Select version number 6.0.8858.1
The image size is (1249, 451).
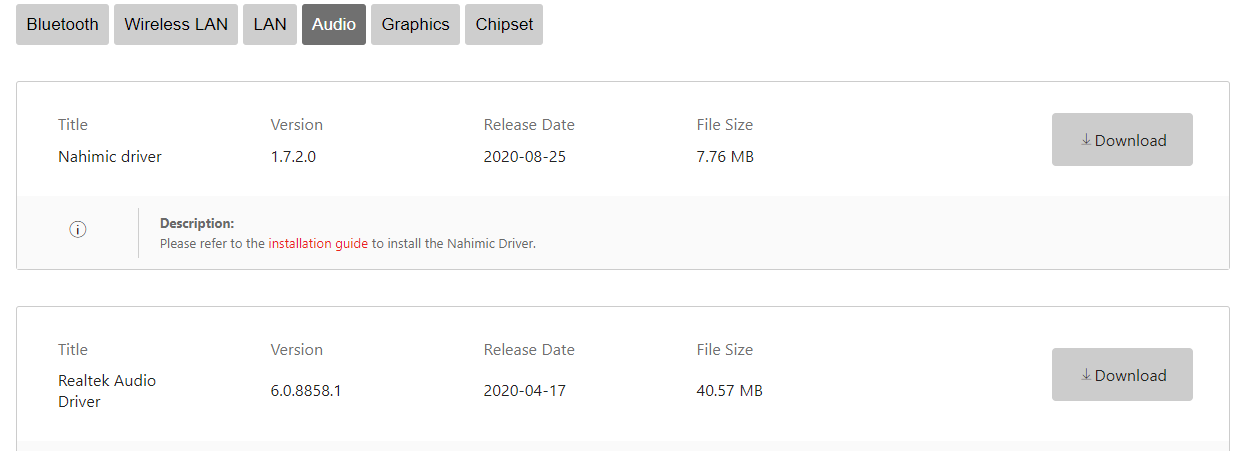pos(306,391)
